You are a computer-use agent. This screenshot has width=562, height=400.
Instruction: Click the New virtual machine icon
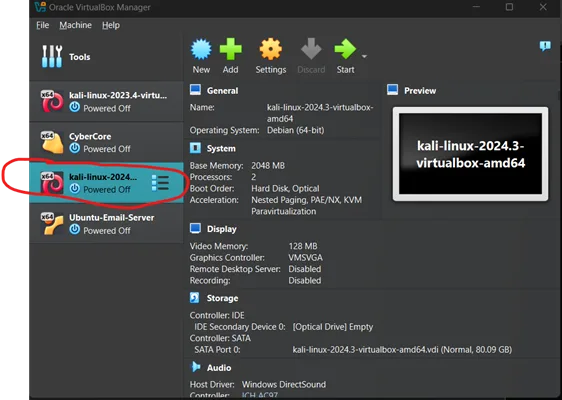point(201,49)
